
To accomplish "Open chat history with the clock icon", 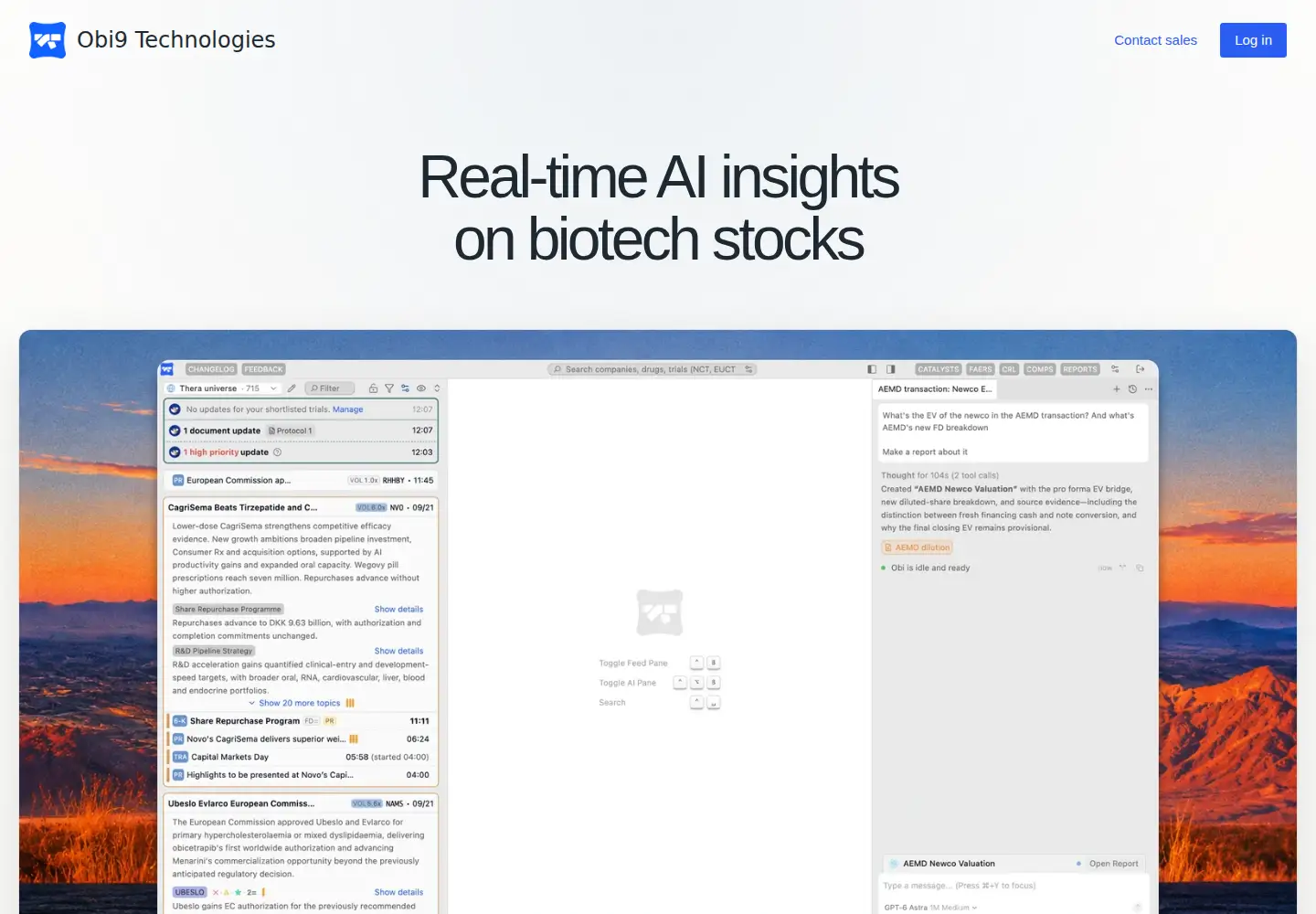I will [x=1132, y=389].
